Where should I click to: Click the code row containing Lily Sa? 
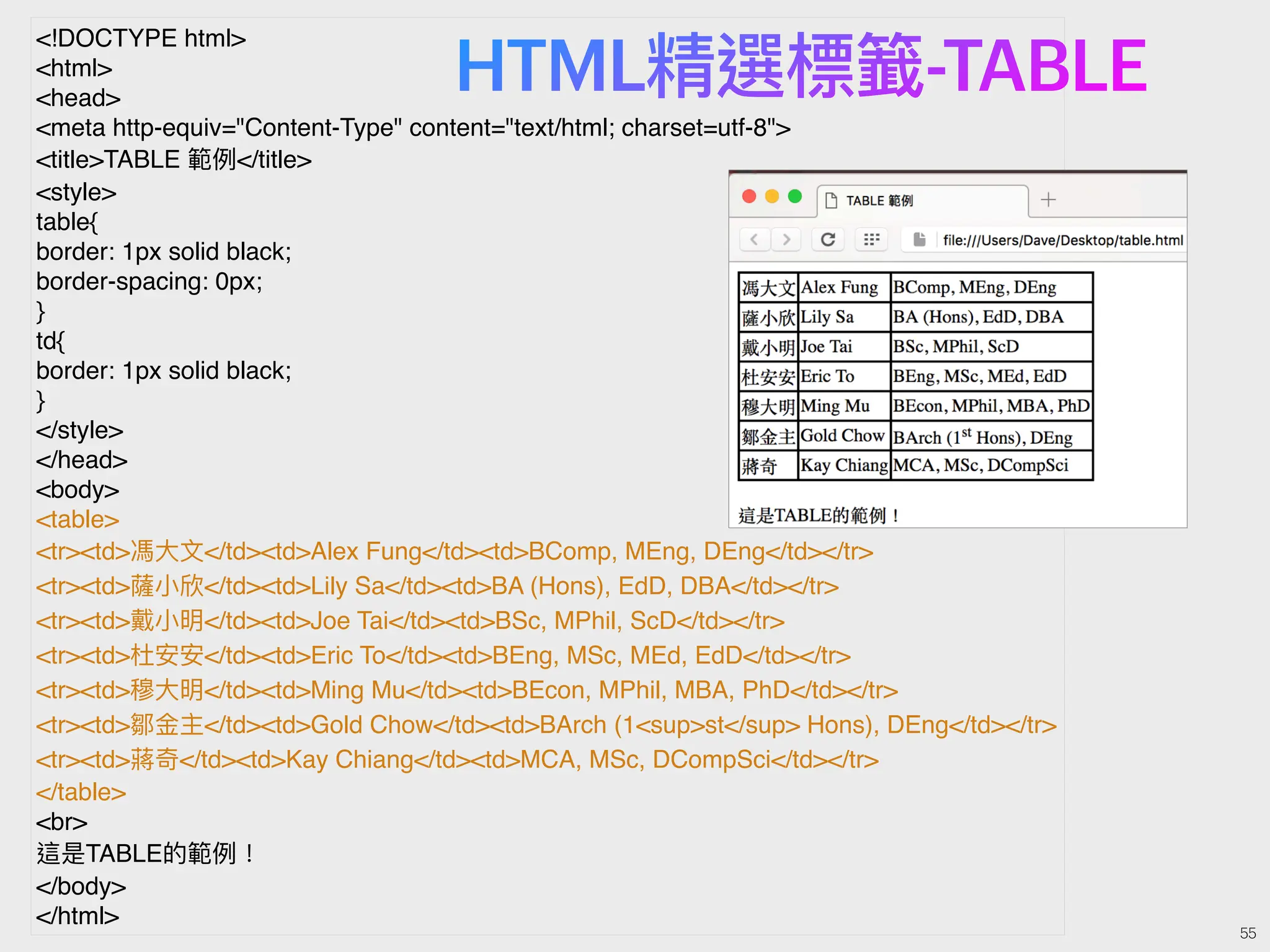[437, 586]
